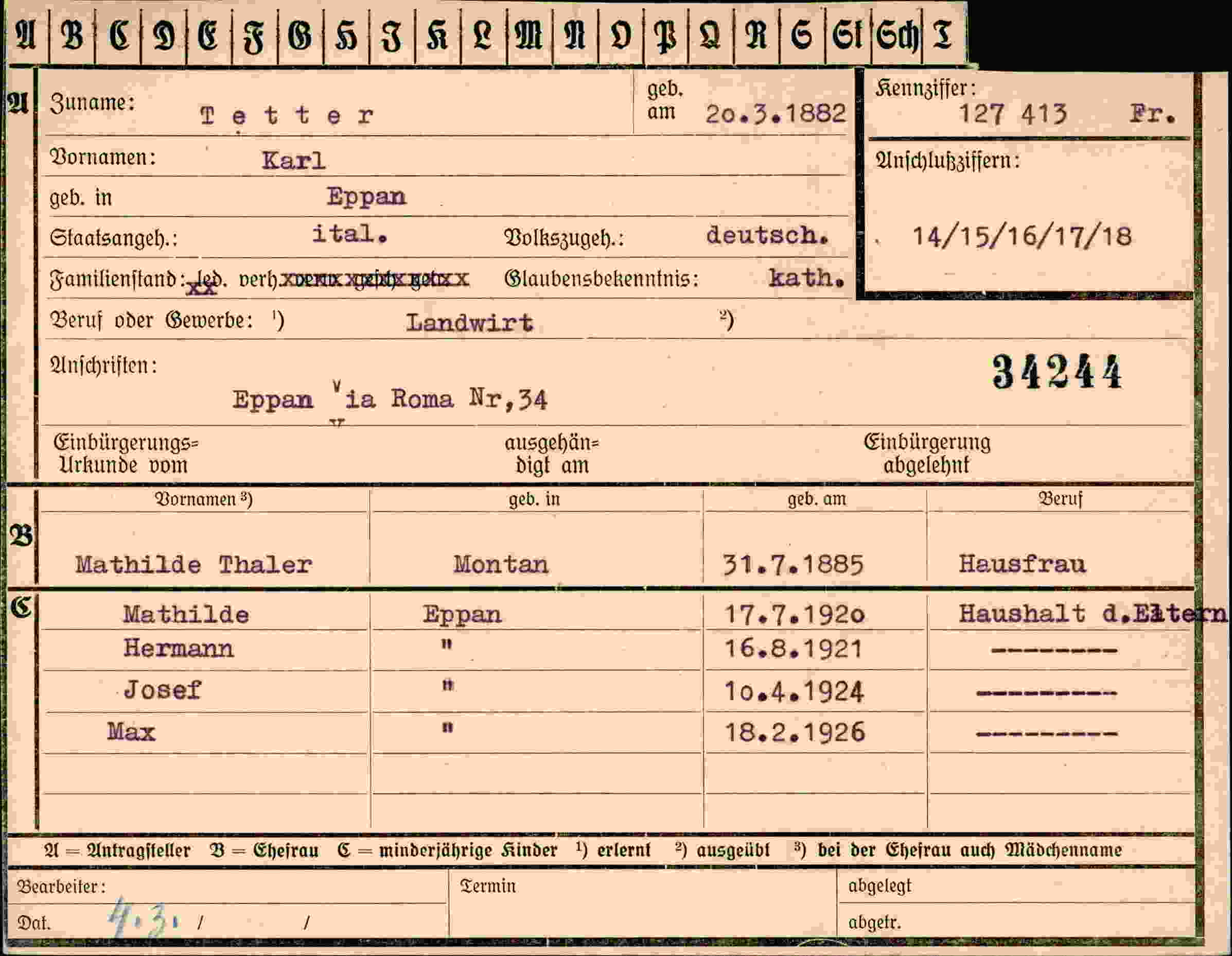Select the birth date 16.8.1921
This screenshot has height=956, width=1232.
(x=793, y=649)
